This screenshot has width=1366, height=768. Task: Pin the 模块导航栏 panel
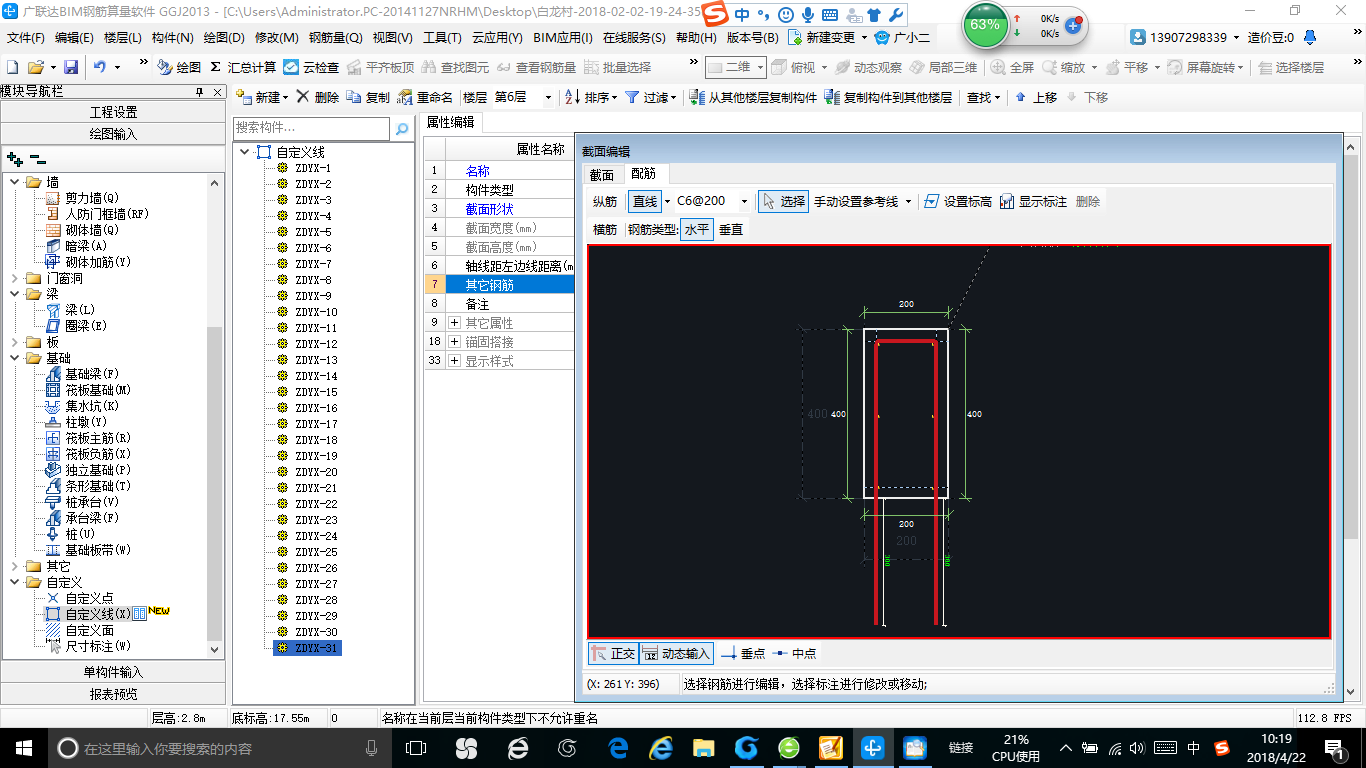tap(200, 91)
